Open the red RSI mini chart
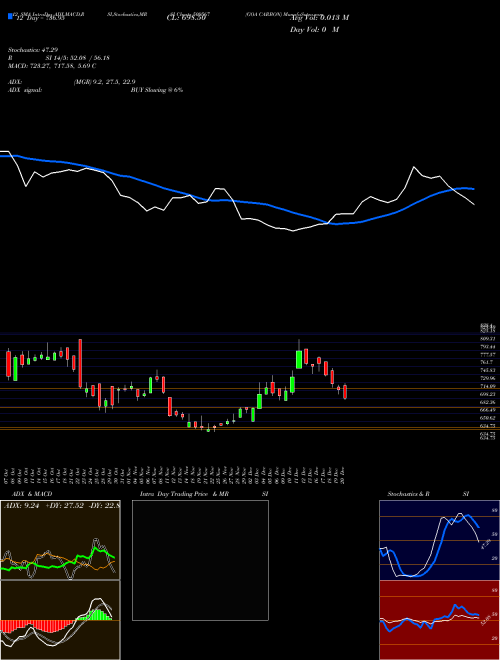The width and height of the screenshot is (500, 660). (x=439, y=620)
